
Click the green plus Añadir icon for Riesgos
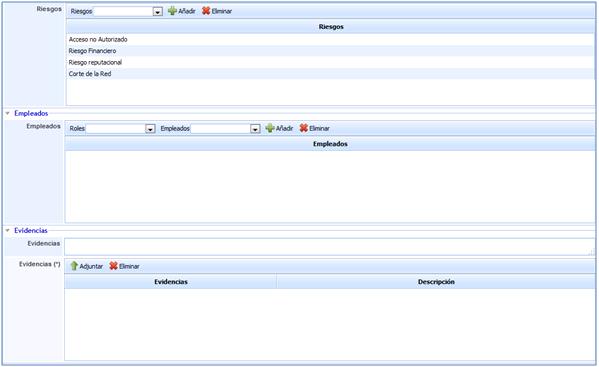172,11
